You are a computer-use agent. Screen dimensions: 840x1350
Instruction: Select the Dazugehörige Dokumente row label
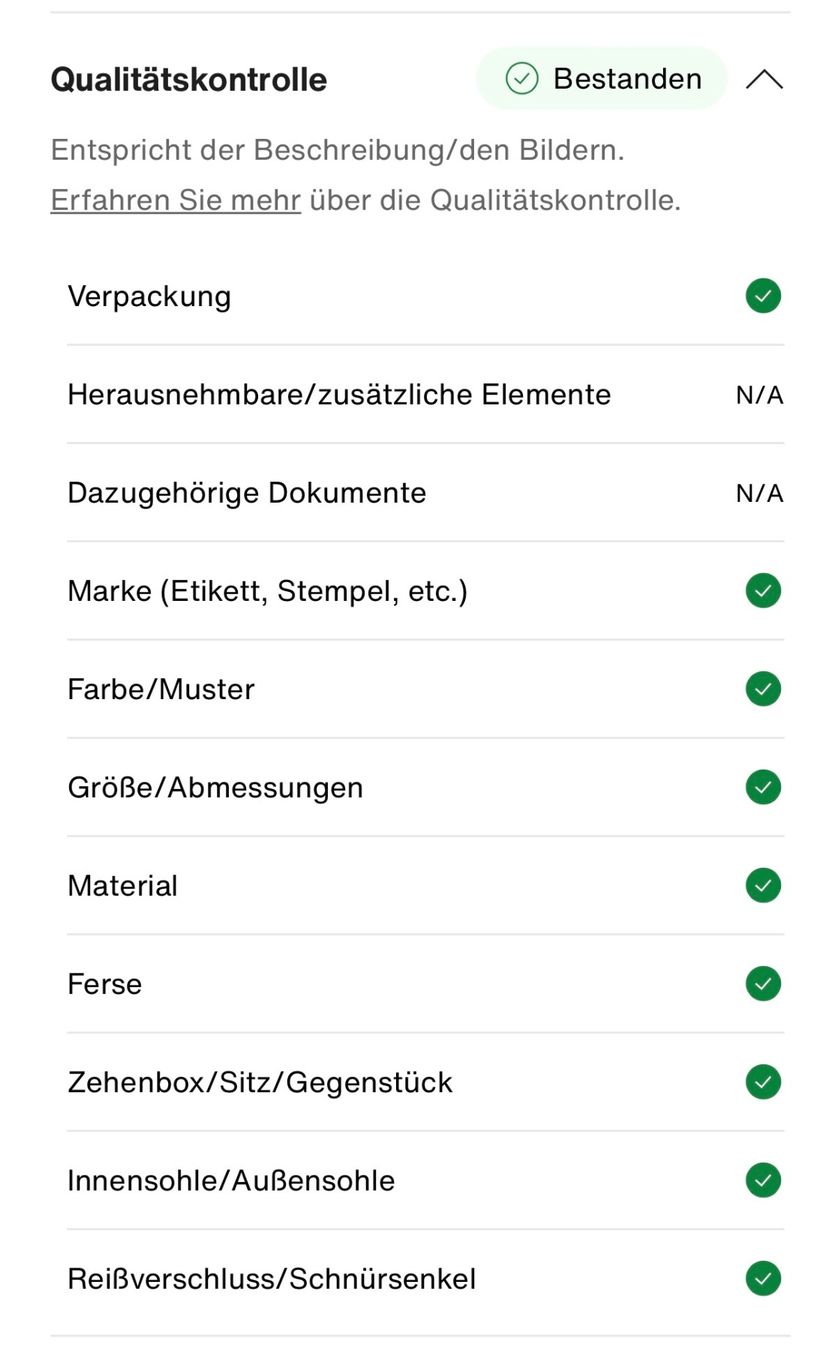point(247,493)
